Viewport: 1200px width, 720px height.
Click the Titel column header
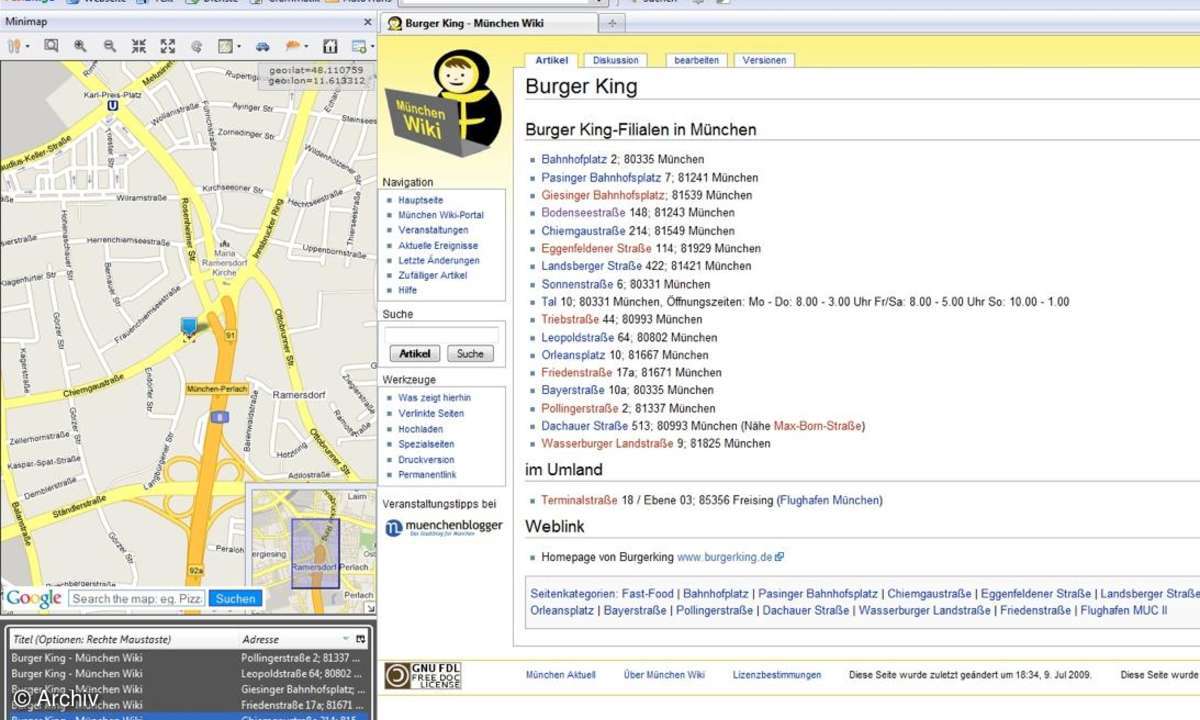[122, 638]
